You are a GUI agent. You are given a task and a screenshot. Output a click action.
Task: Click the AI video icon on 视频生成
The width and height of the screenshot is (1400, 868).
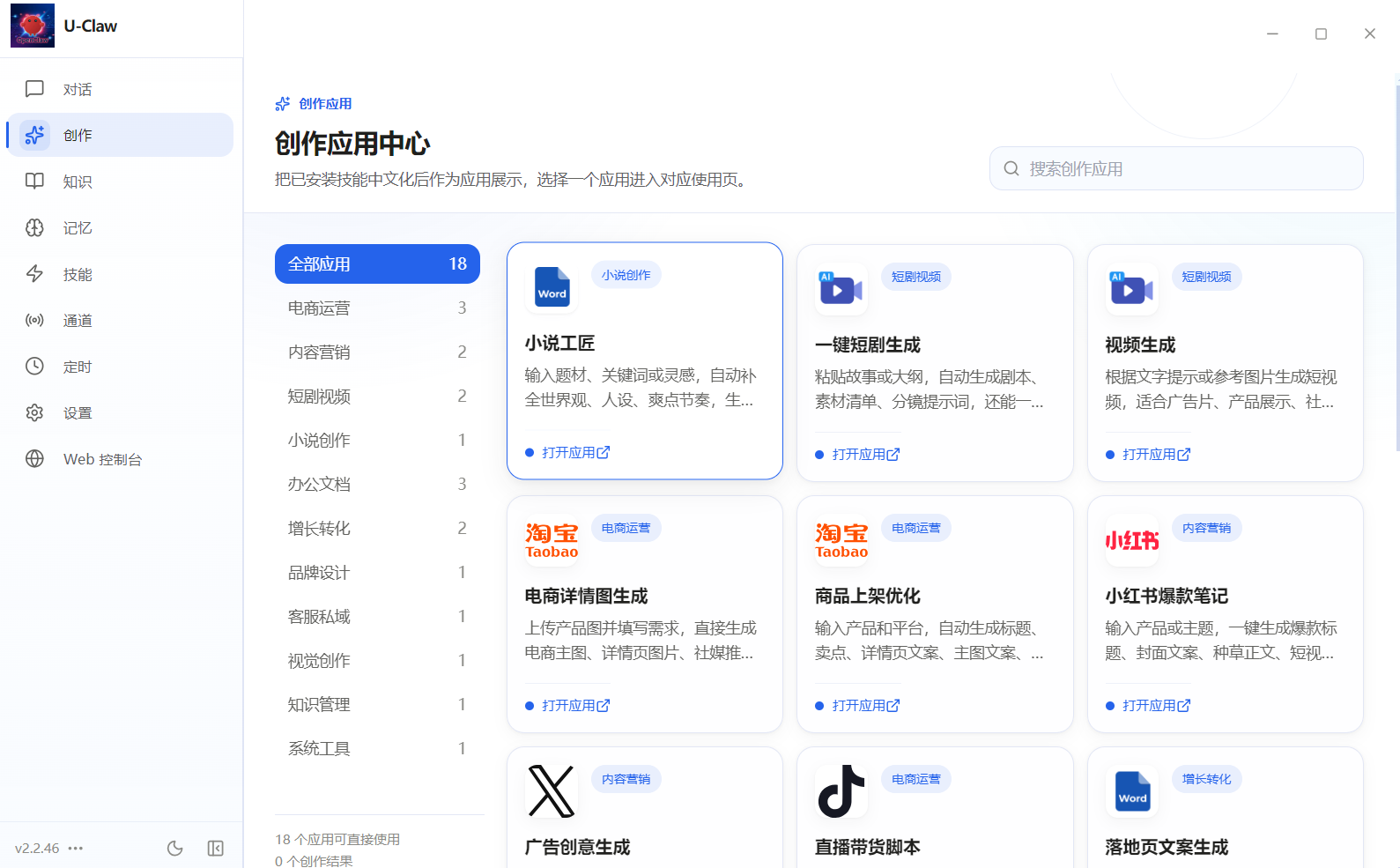[1132, 289]
